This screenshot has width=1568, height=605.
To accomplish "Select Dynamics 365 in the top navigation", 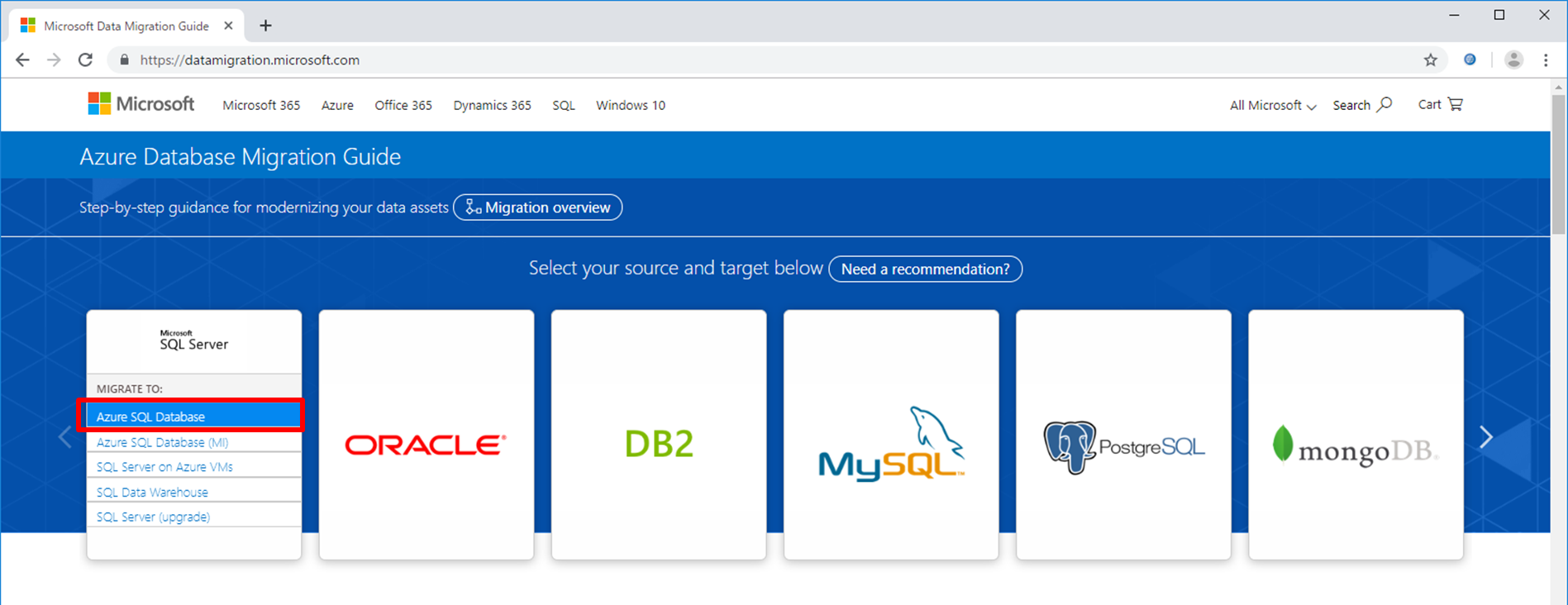I will (492, 105).
